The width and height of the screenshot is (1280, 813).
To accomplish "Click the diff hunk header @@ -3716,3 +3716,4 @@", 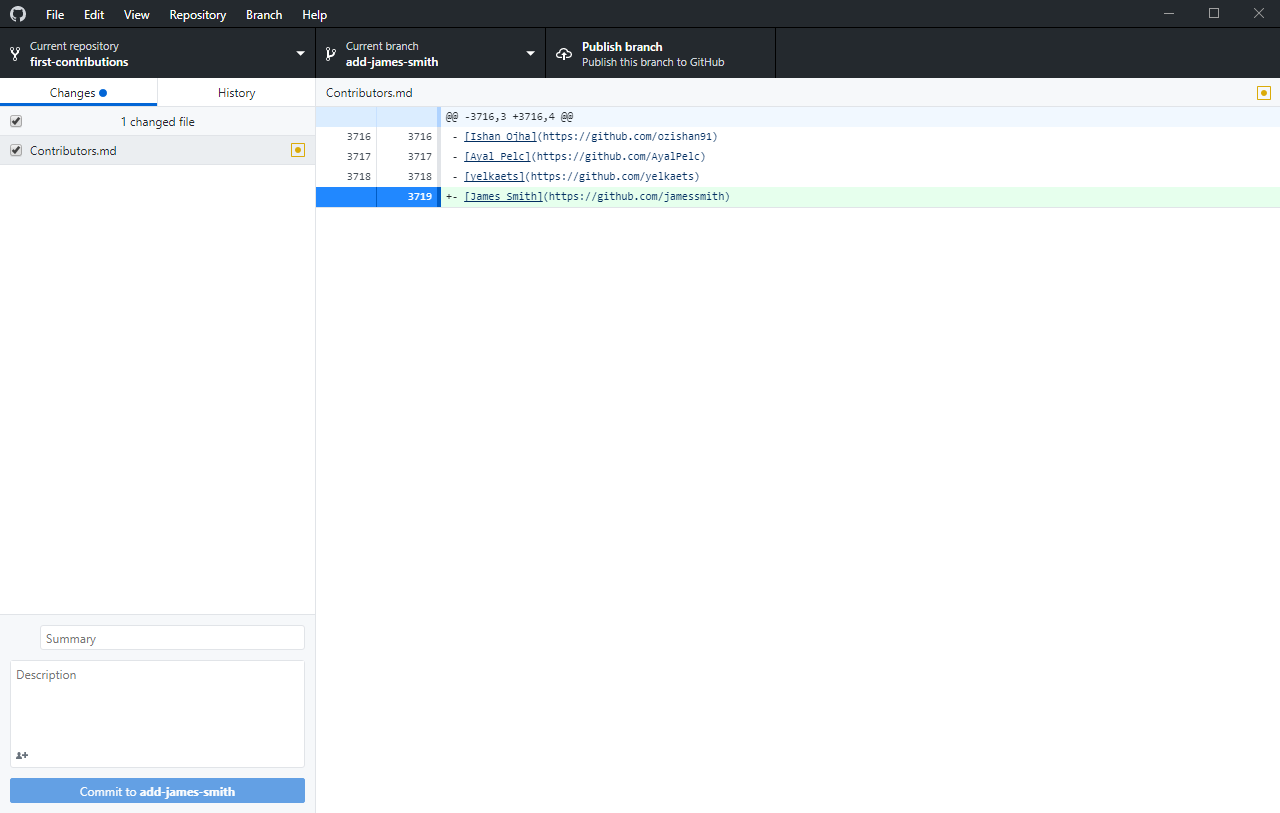I will [509, 116].
